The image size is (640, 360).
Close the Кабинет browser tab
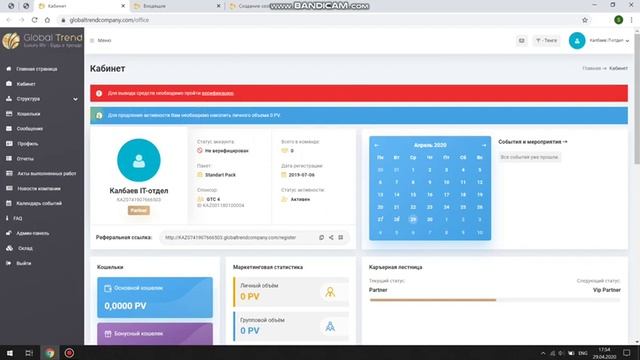coord(123,6)
